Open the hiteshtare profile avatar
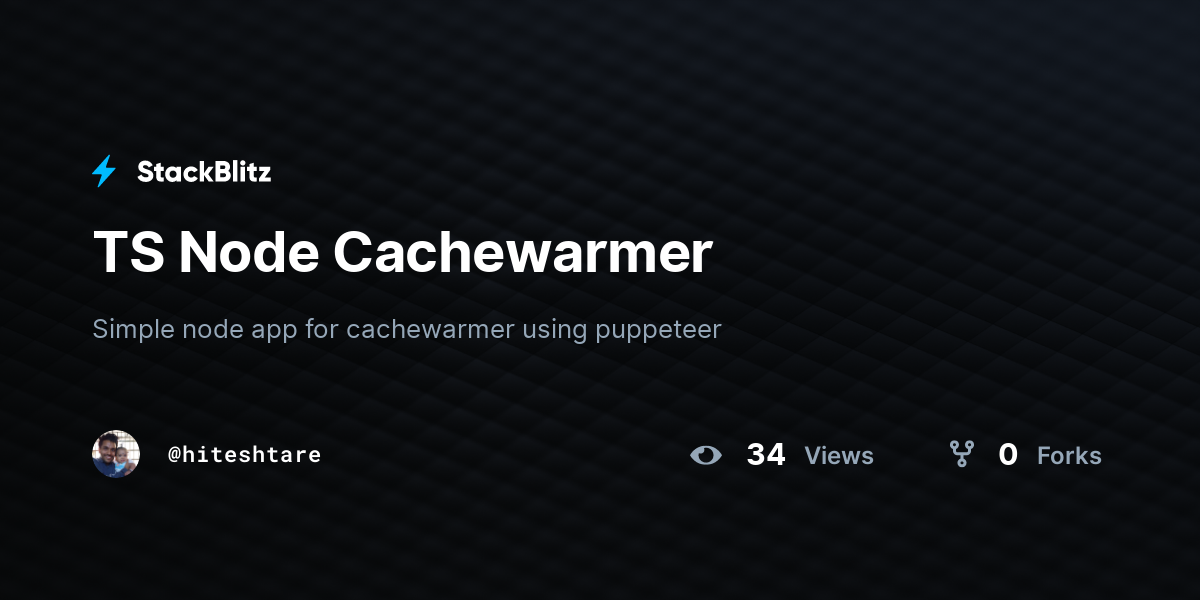The image size is (1200, 600). pos(116,454)
